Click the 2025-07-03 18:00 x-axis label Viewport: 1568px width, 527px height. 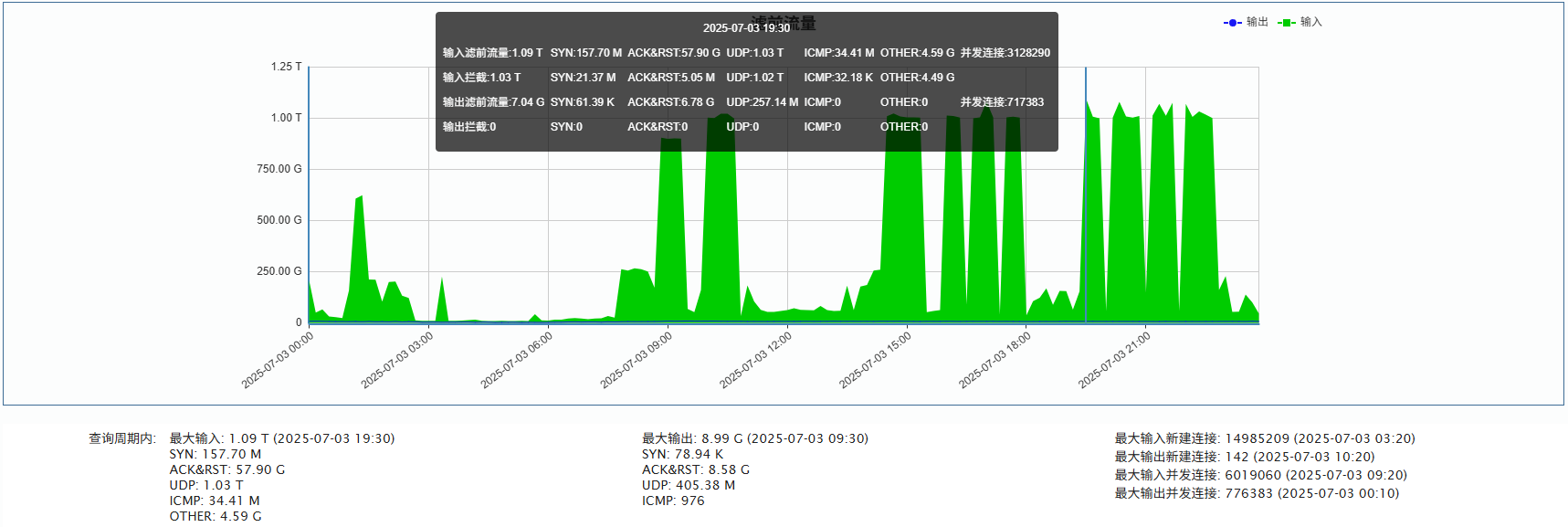994,360
